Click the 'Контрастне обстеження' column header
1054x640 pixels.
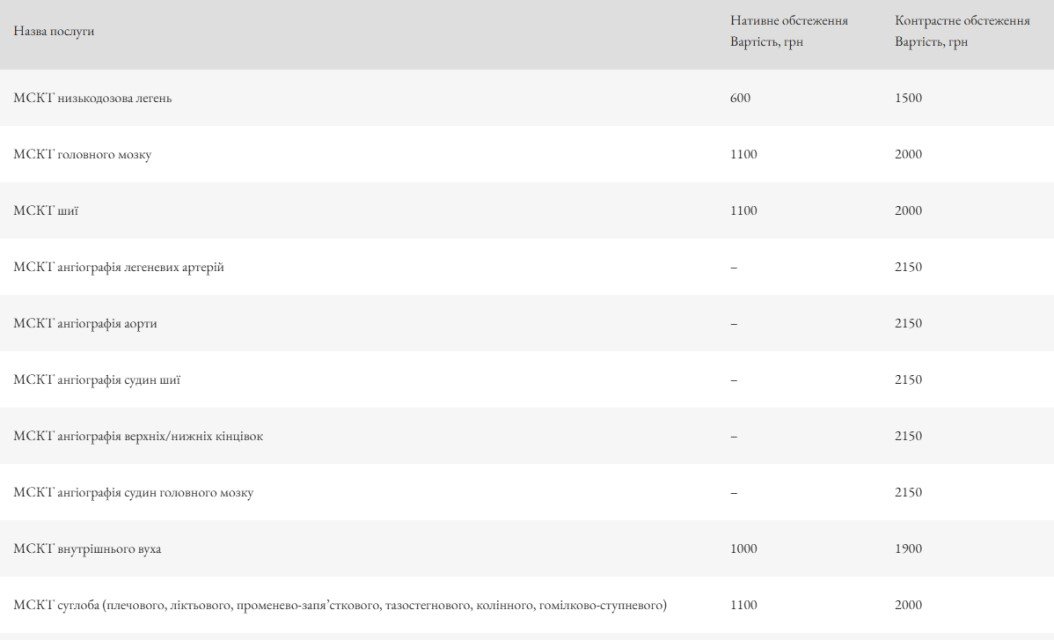960,21
